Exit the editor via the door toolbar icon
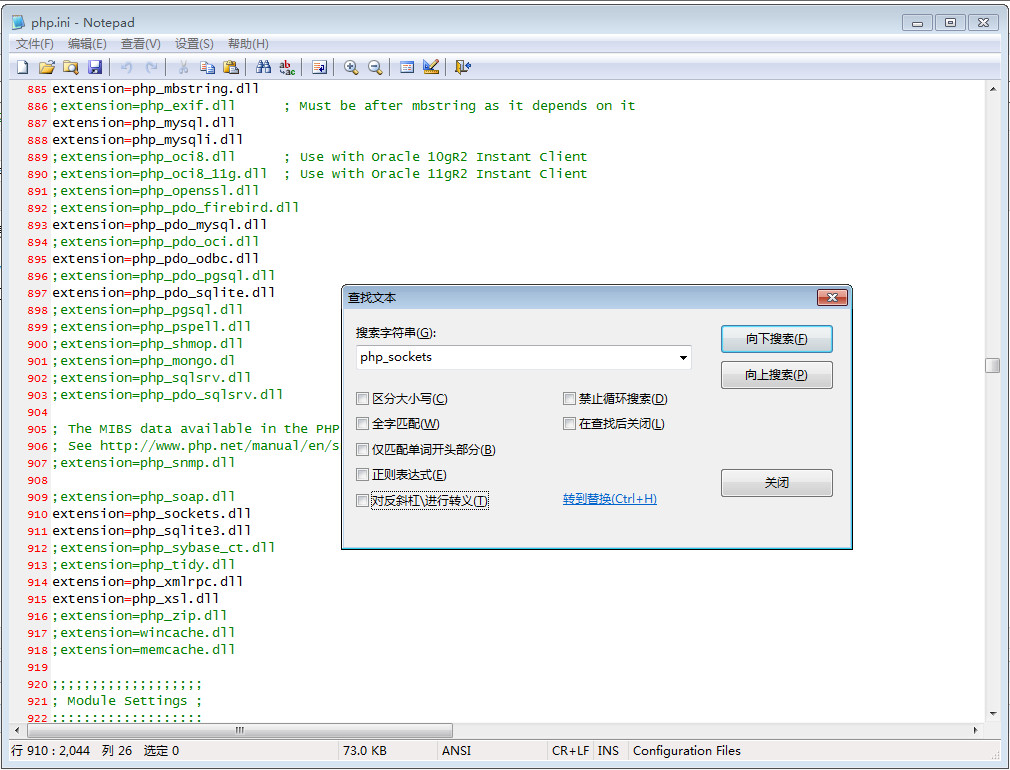Screen dimensions: 1010x770 pos(461,67)
